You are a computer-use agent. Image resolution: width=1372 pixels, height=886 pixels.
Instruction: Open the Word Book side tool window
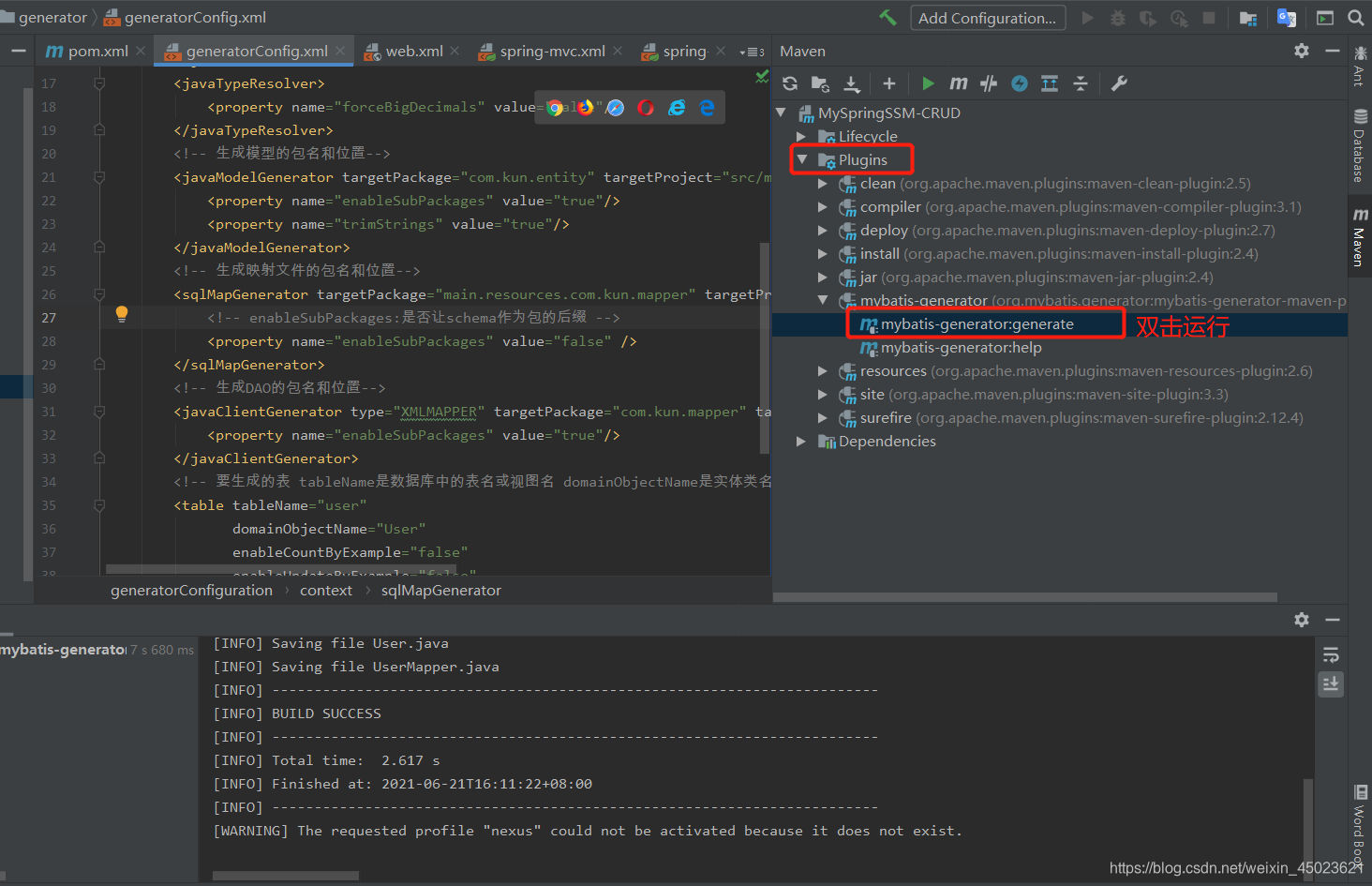(1359, 825)
